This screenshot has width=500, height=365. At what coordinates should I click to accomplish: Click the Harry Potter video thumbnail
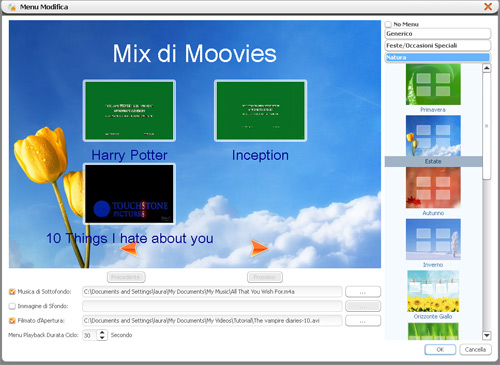pyautogui.click(x=129, y=111)
